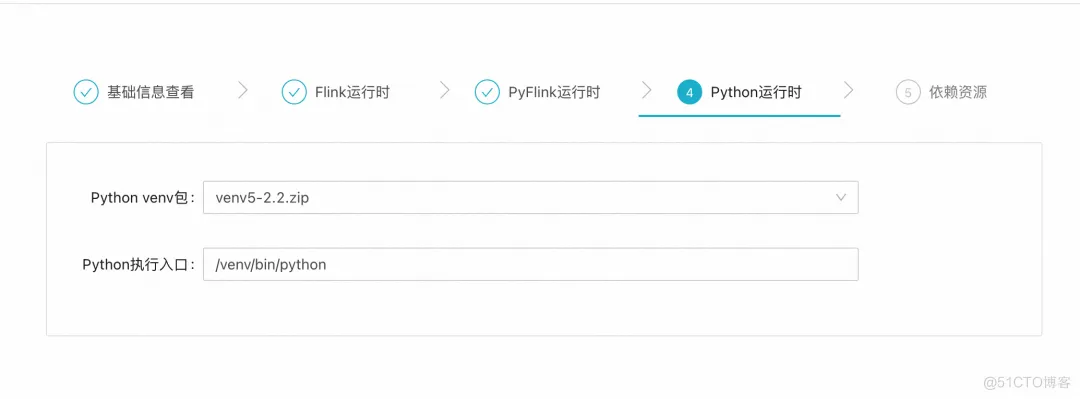This screenshot has width=1080, height=399.
Task: Click the number 4 step circle
Action: (689, 92)
